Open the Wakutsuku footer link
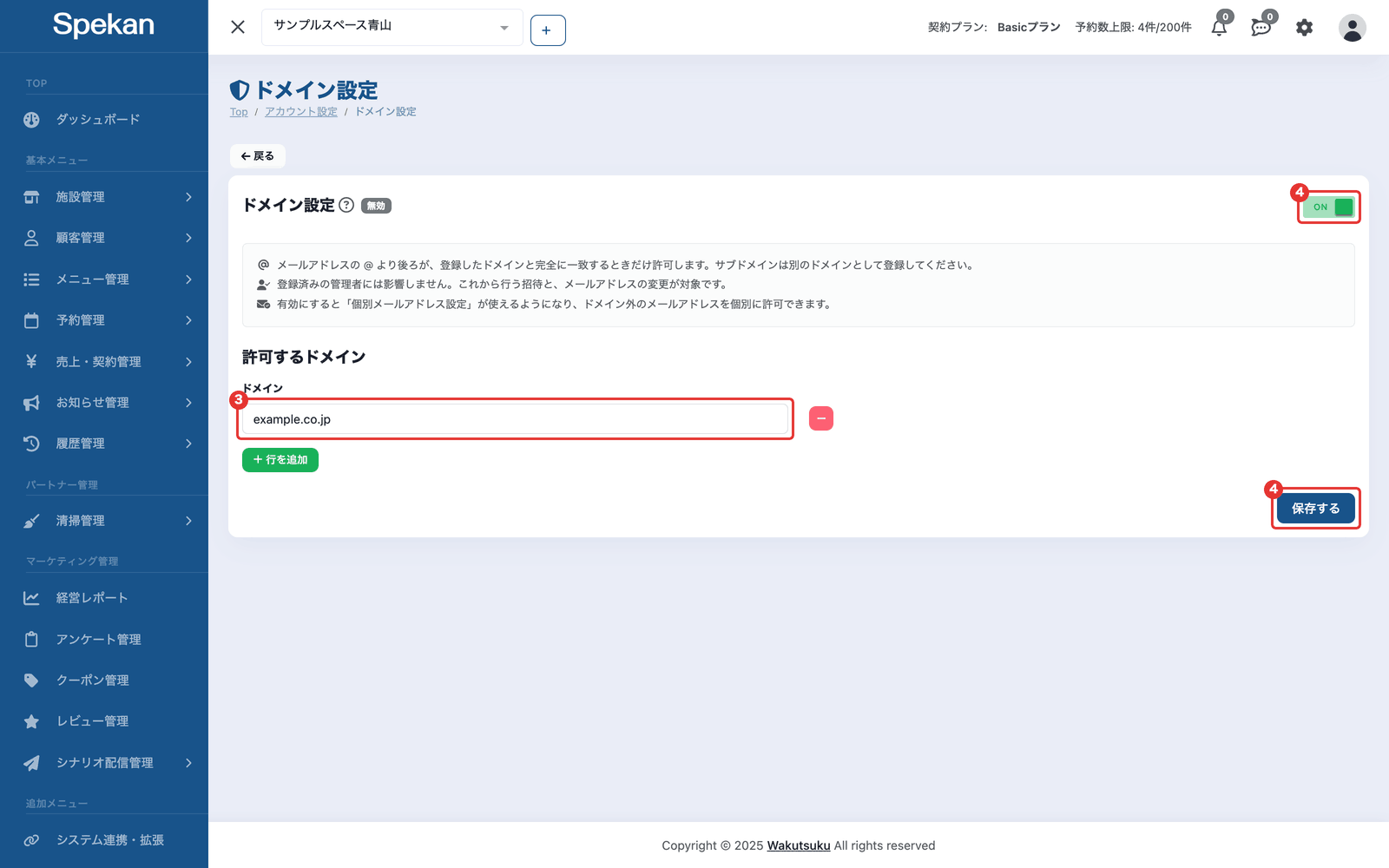This screenshot has height=868, width=1389. [x=799, y=845]
